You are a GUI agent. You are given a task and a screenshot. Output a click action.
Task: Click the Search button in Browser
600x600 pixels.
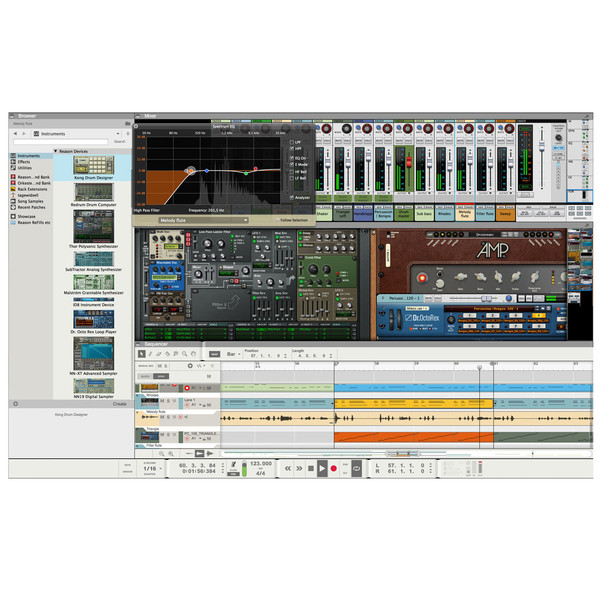120,142
